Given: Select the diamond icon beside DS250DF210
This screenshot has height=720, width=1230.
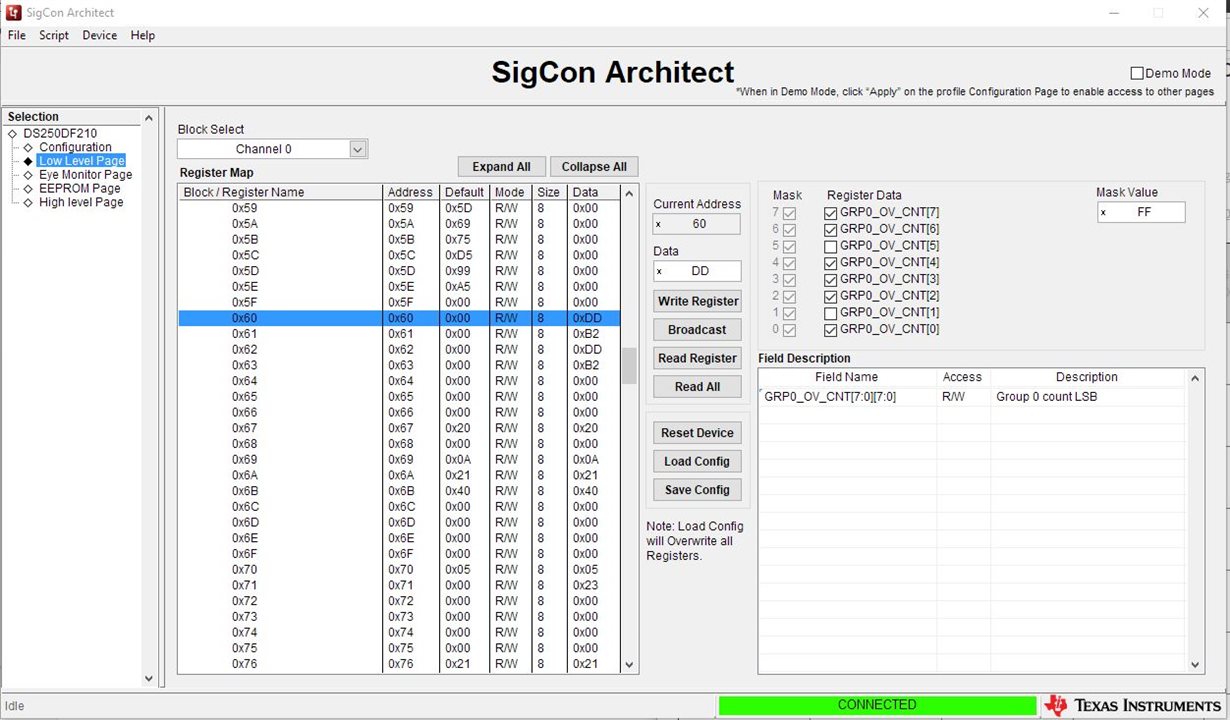Looking at the screenshot, I should tap(13, 133).
